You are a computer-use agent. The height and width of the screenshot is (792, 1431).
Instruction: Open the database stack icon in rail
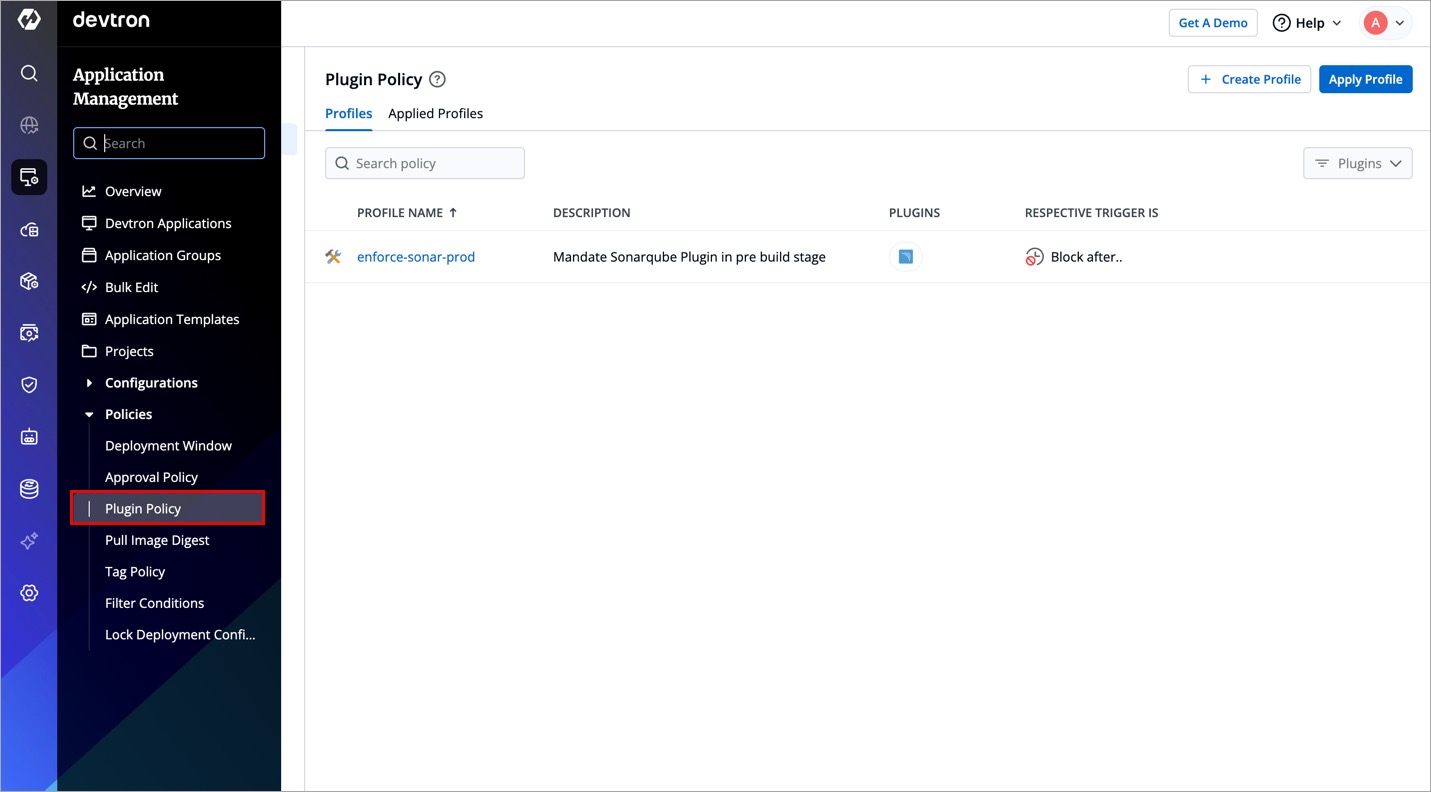tap(29, 489)
